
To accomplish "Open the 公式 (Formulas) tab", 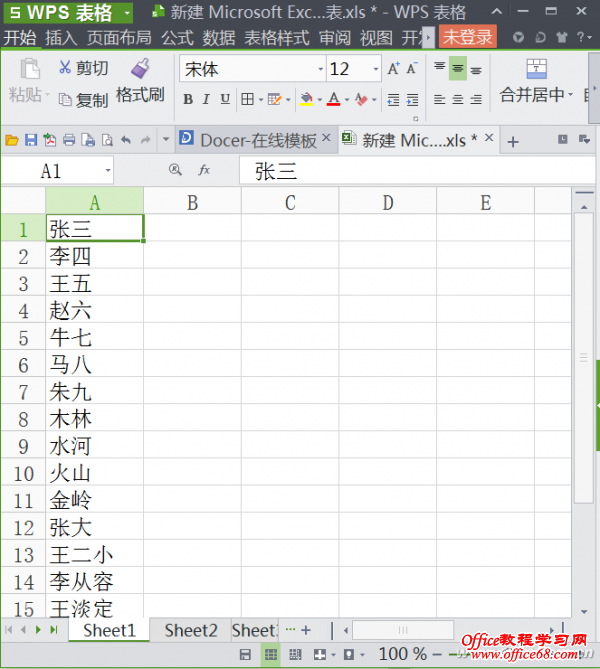I will coord(178,38).
